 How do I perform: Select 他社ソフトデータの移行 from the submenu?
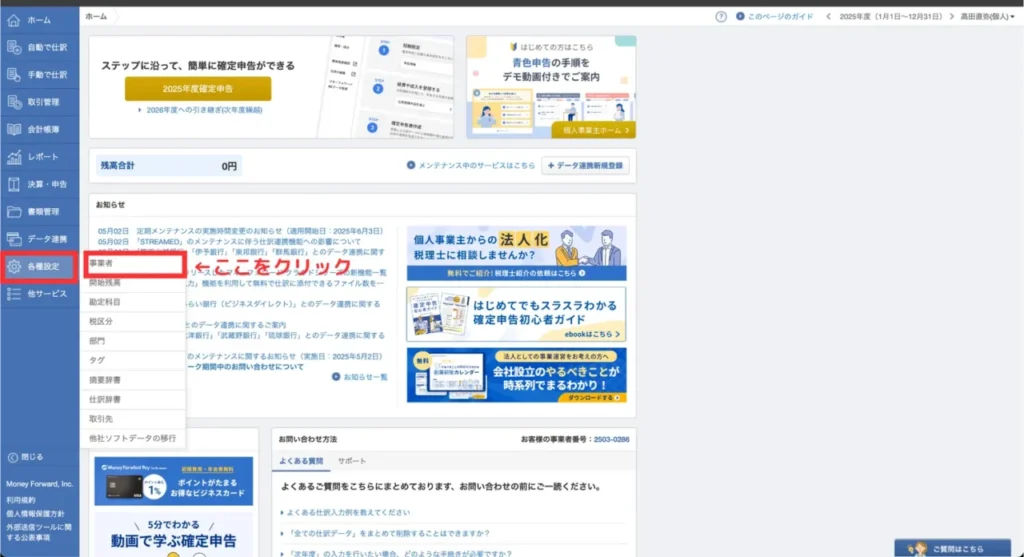tap(134, 439)
